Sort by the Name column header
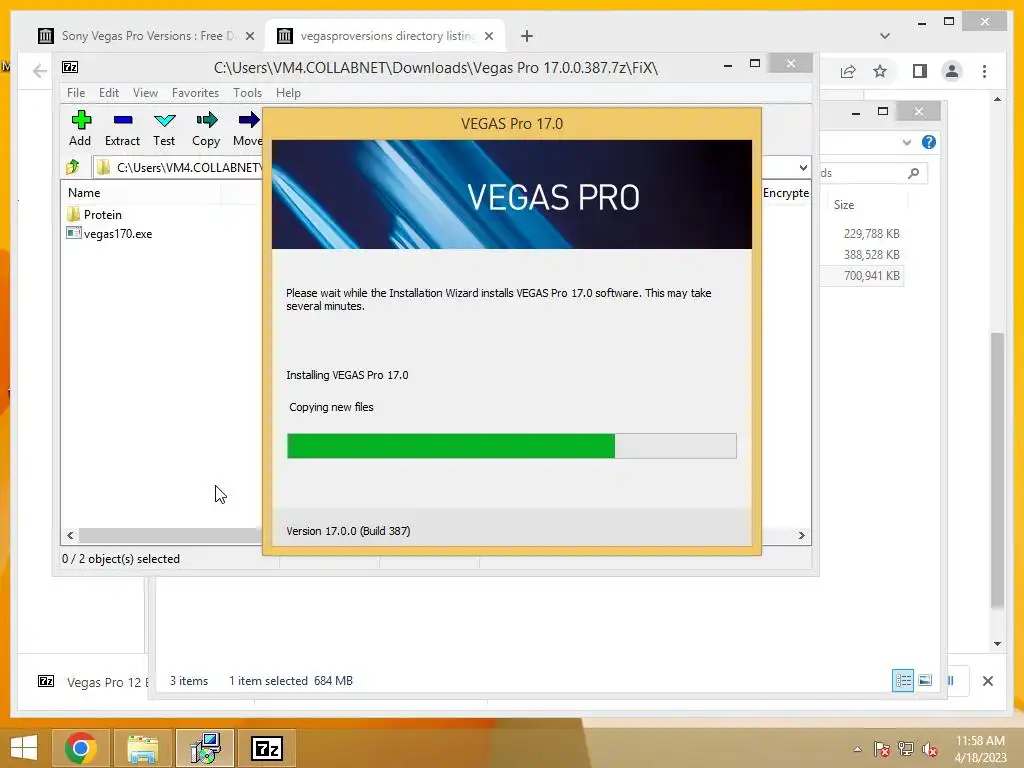Viewport: 1024px width, 768px height. point(84,193)
